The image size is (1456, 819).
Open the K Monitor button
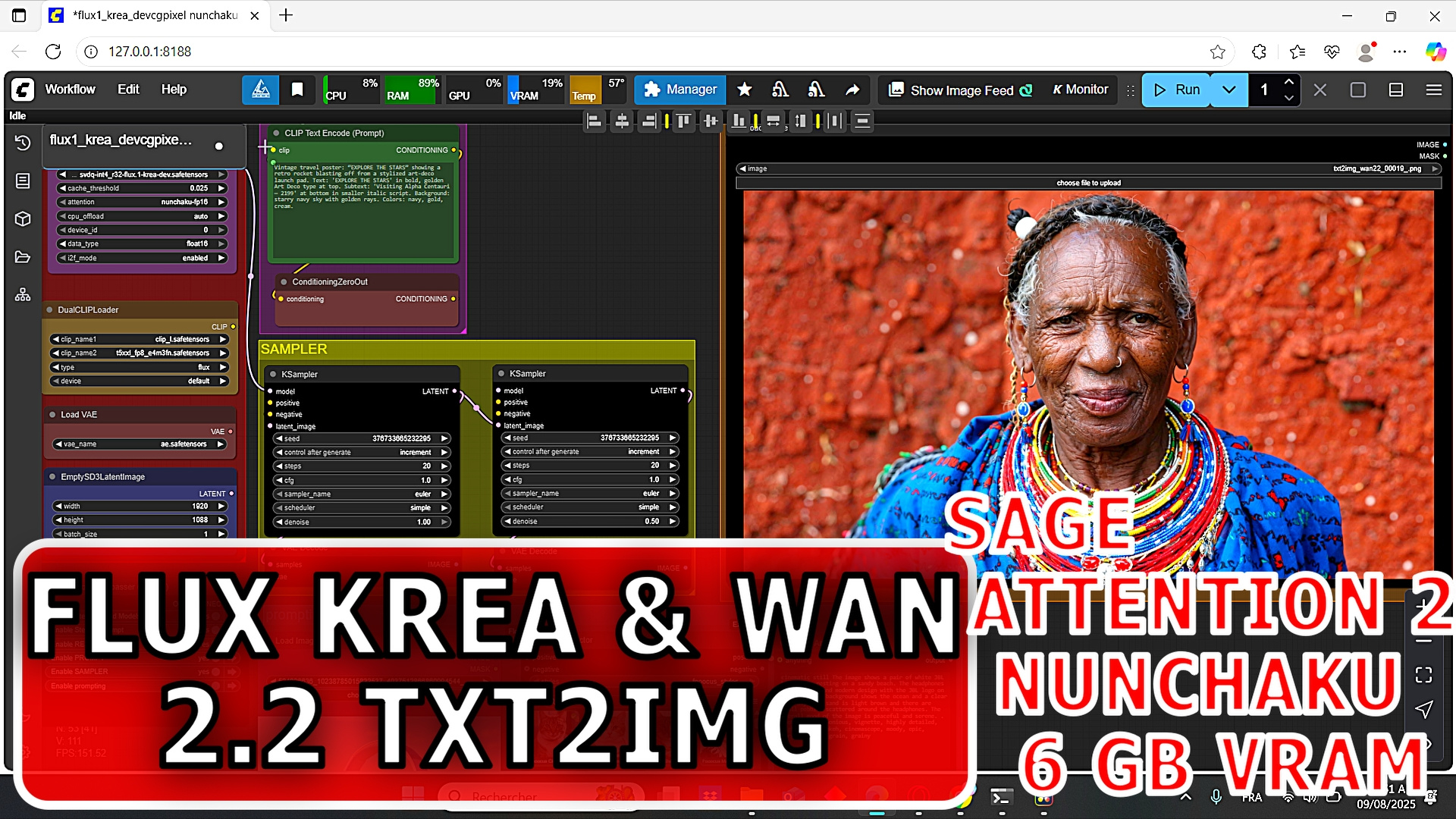1080,89
